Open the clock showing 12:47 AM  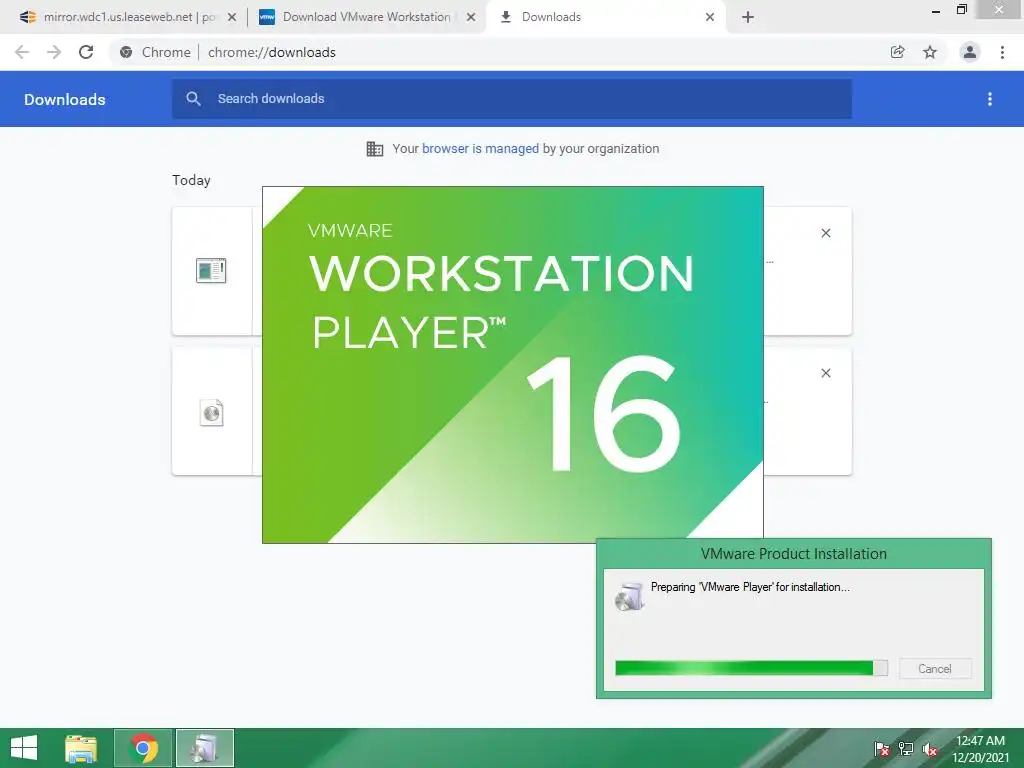pyautogui.click(x=980, y=749)
